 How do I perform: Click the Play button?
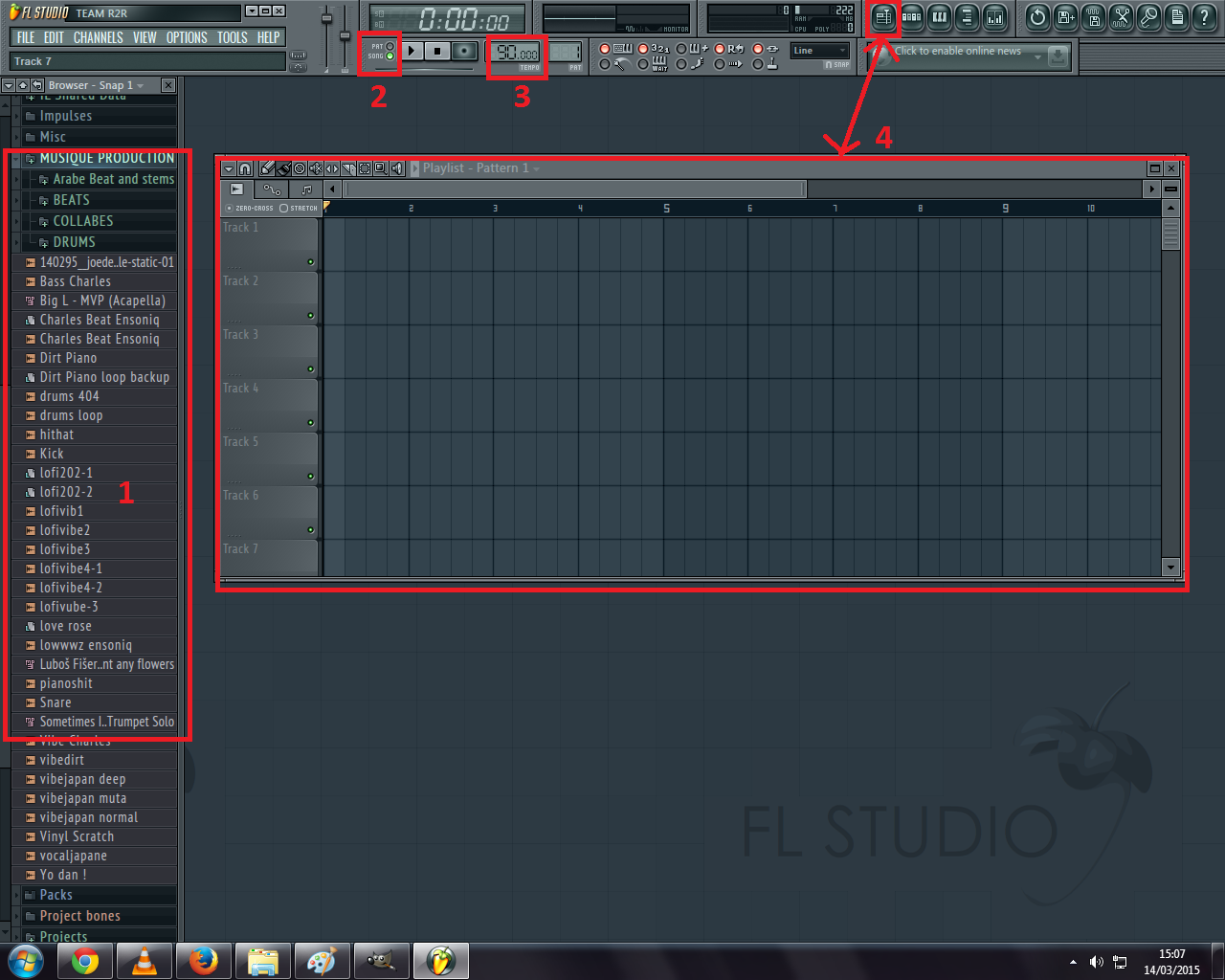click(412, 51)
